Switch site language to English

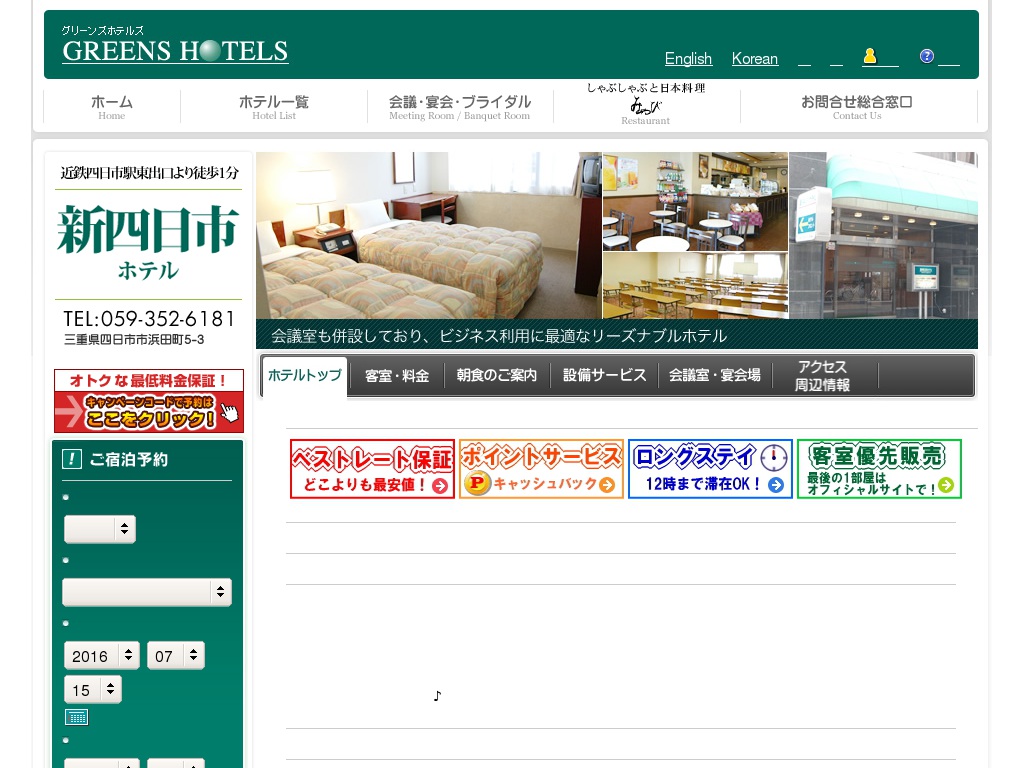point(688,59)
